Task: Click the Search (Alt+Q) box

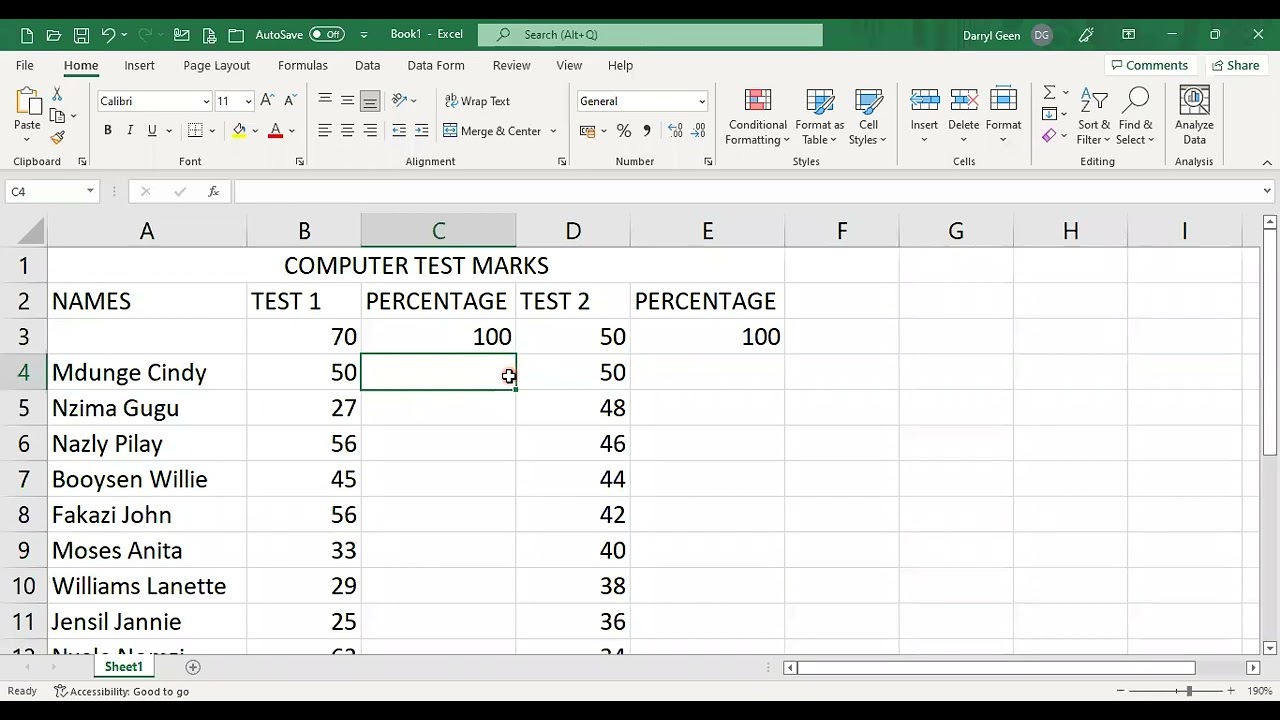Action: pos(650,35)
